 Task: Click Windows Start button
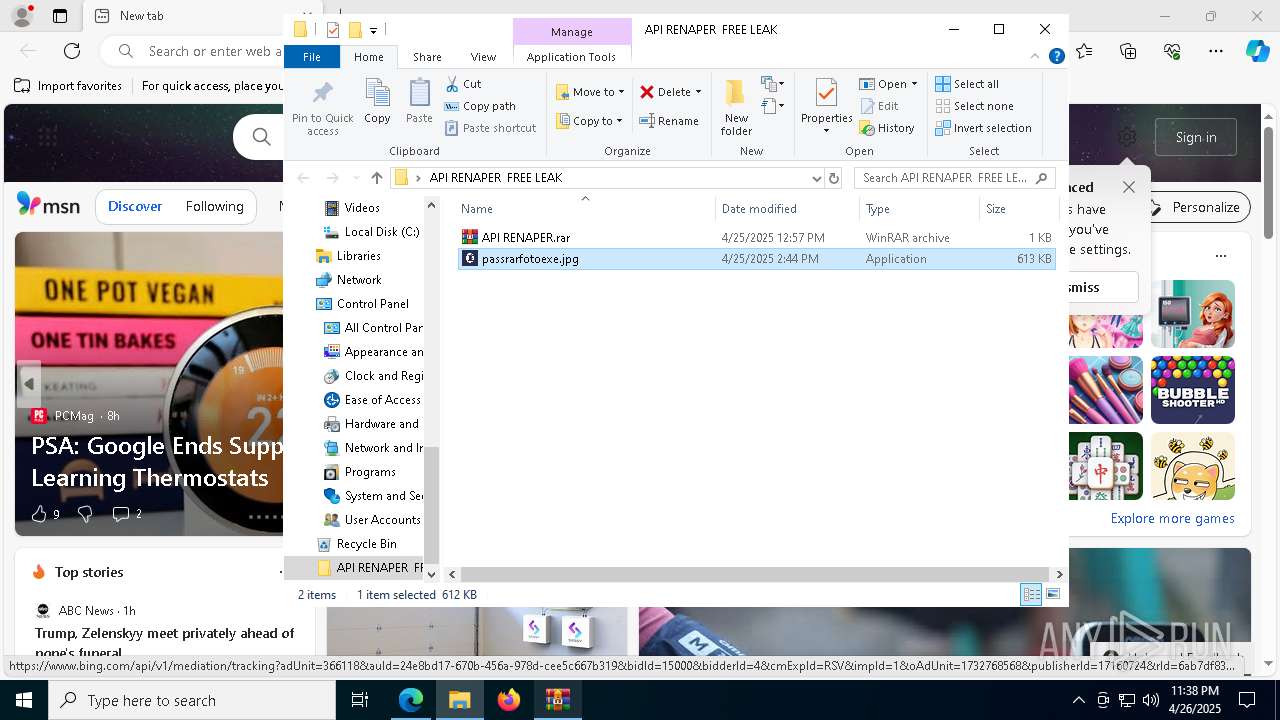tap(24, 700)
